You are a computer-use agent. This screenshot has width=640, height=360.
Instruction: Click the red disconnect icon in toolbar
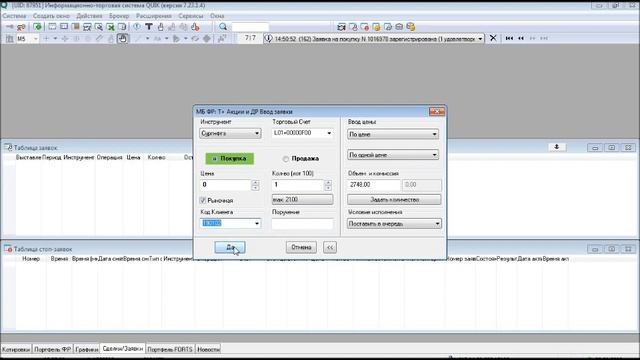tap(21, 27)
